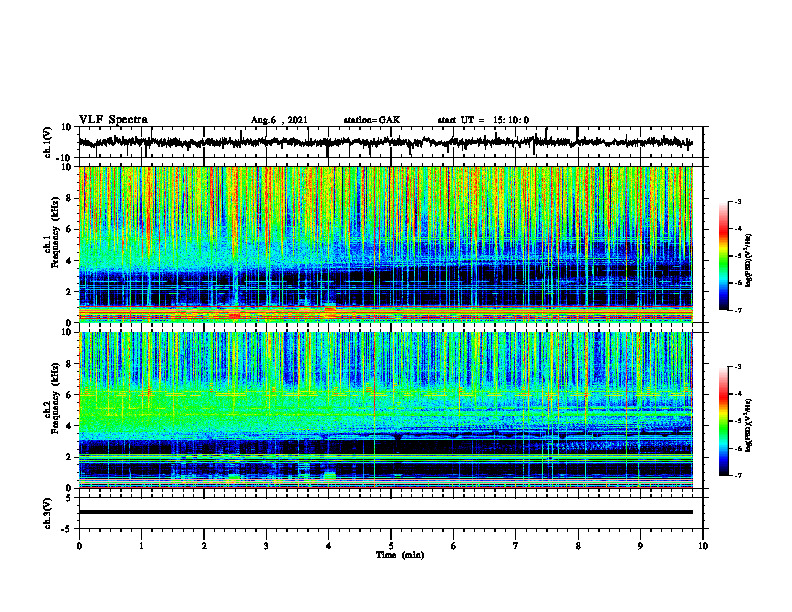Click time axis tick label "0"

(79, 546)
